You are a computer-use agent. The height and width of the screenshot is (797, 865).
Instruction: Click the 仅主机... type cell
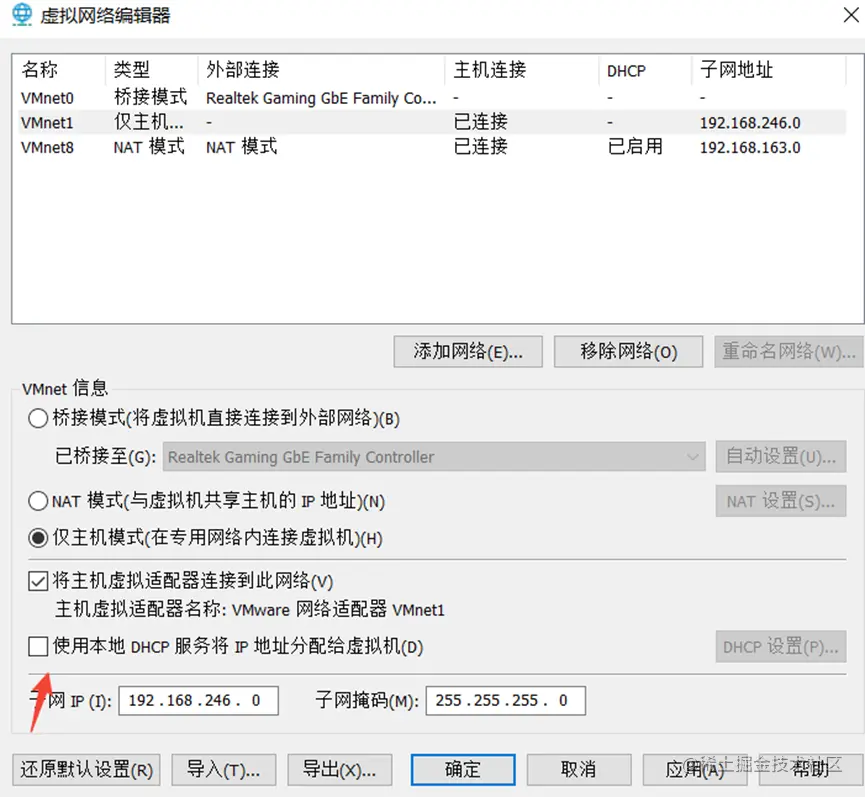[x=148, y=122]
